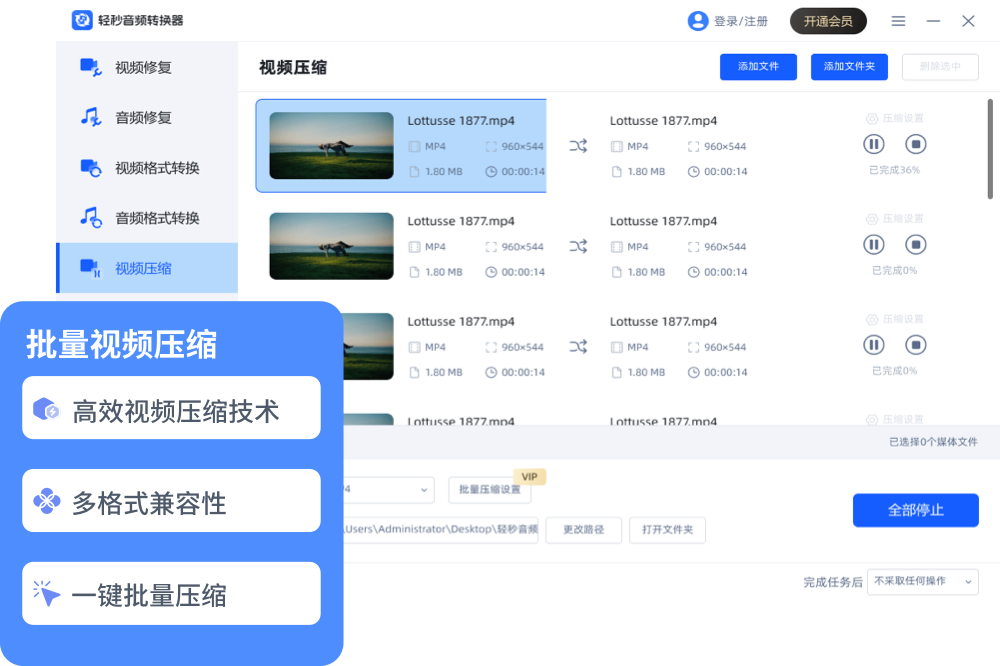
Task: Click the 批量视频压缩 title
Action: pyautogui.click(x=121, y=344)
